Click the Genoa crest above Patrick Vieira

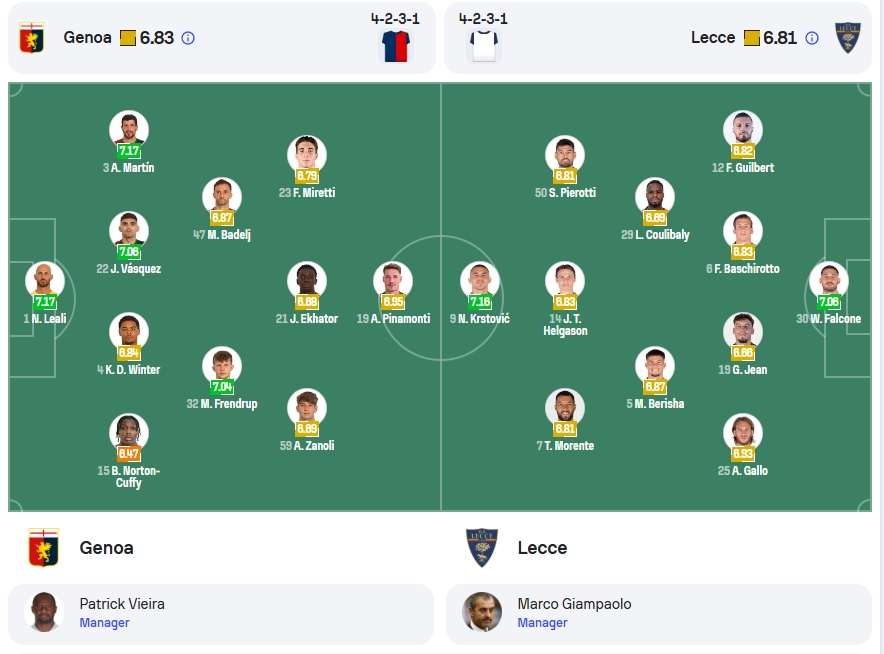point(43,547)
